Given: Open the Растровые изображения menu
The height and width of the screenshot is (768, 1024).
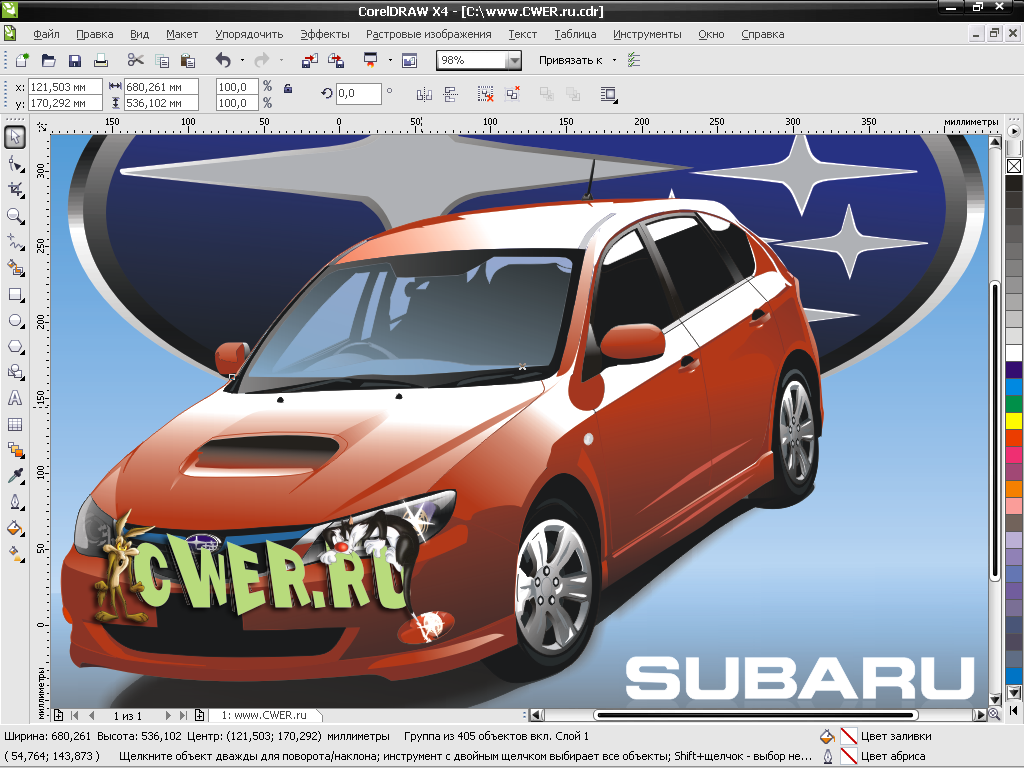Looking at the screenshot, I should click(428, 34).
